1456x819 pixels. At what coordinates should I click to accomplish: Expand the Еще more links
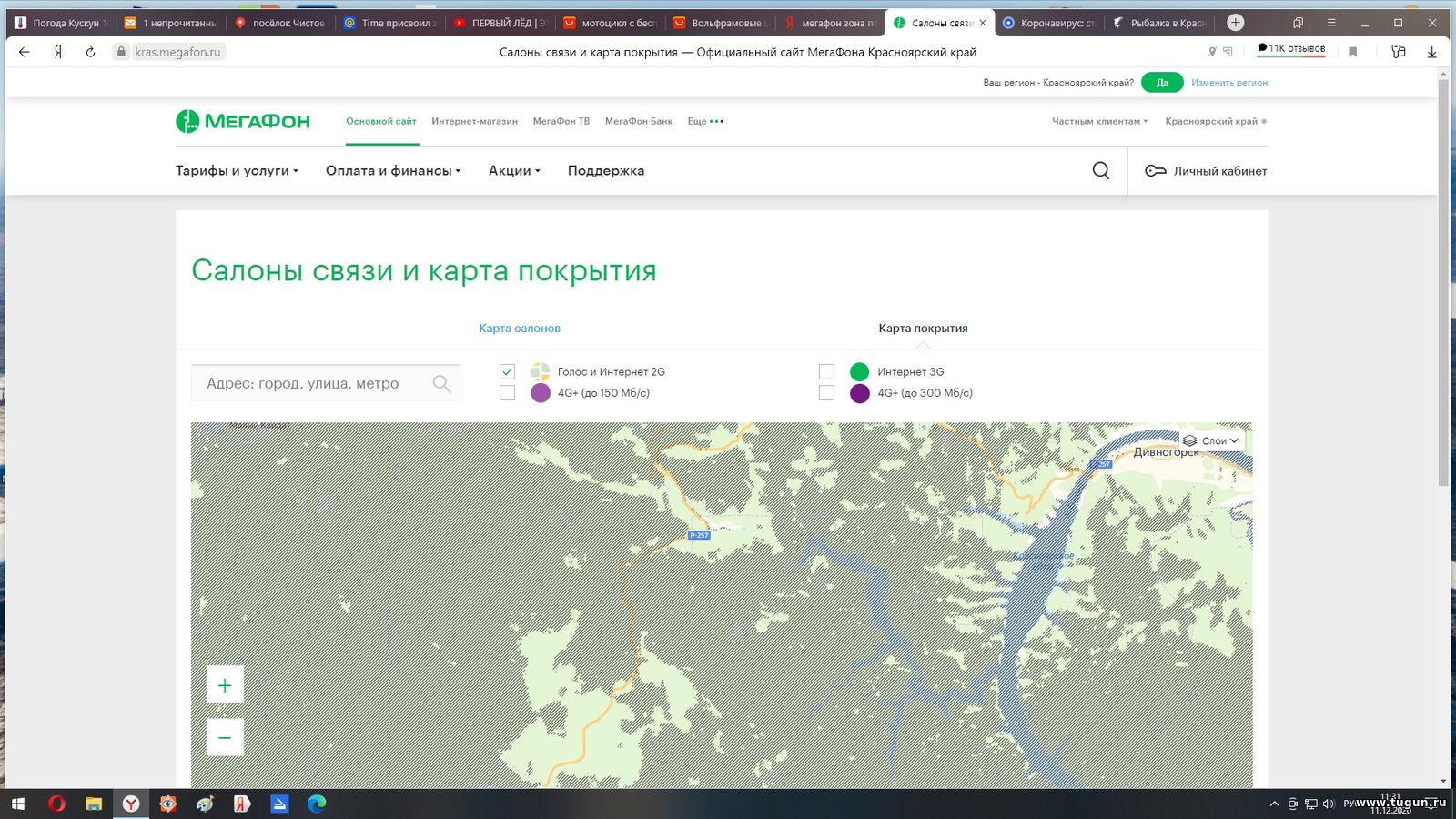(705, 121)
